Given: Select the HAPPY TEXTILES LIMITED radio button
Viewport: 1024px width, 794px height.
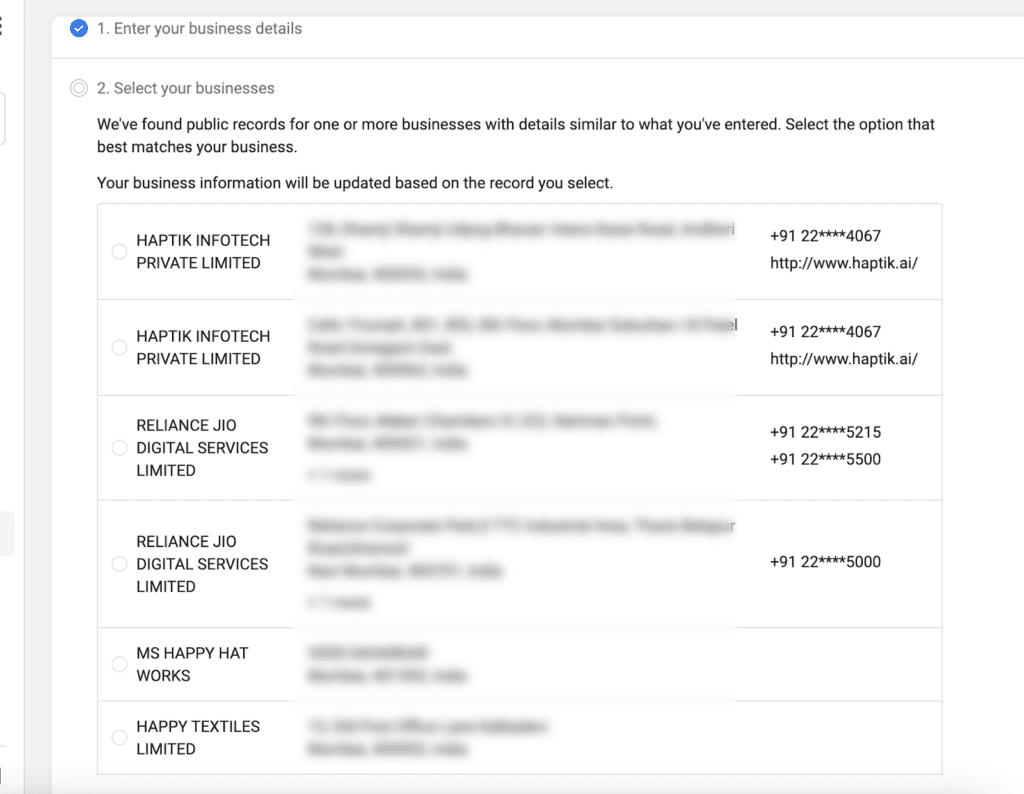Looking at the screenshot, I should pyautogui.click(x=119, y=737).
